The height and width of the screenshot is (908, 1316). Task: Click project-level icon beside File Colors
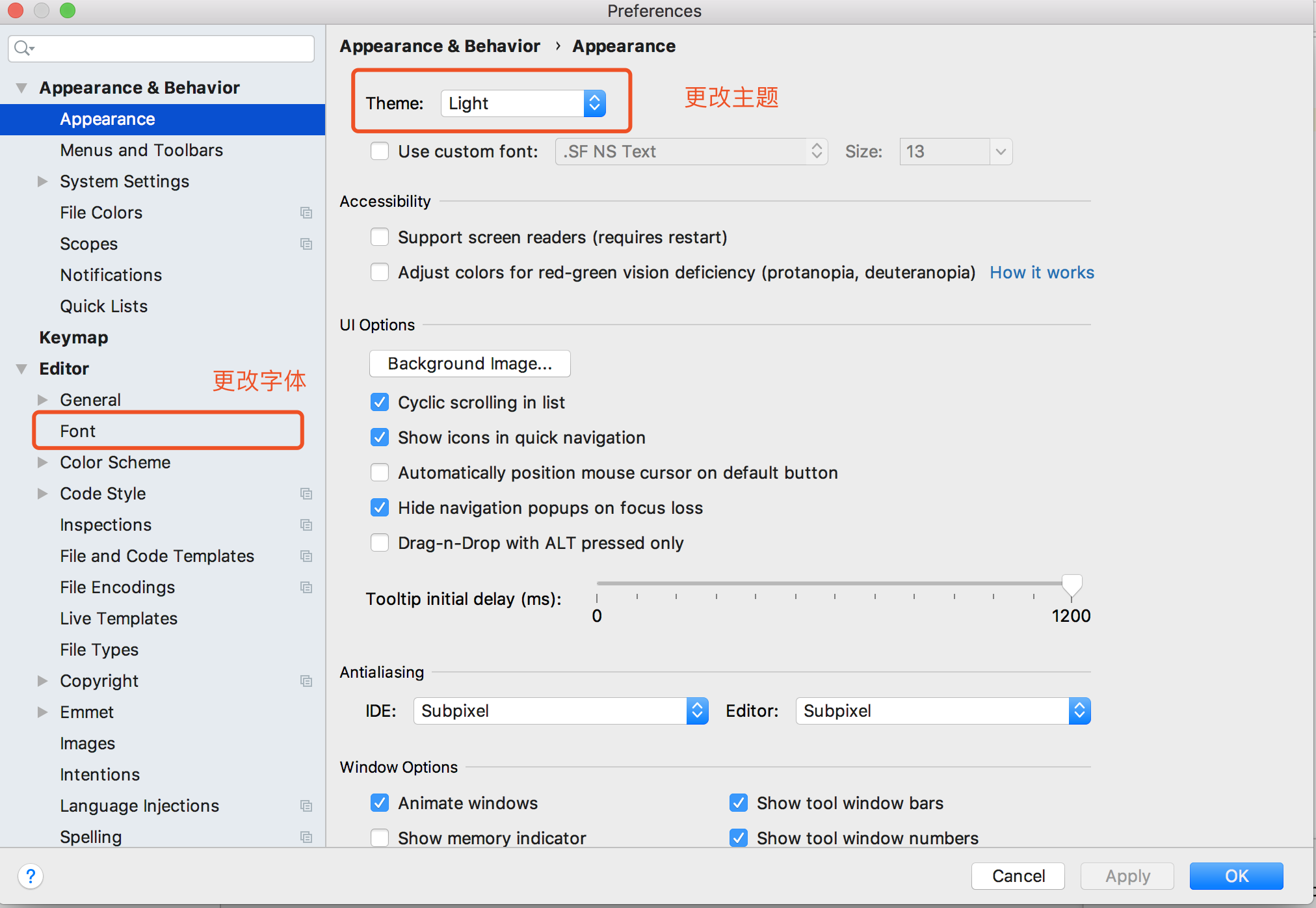306,213
